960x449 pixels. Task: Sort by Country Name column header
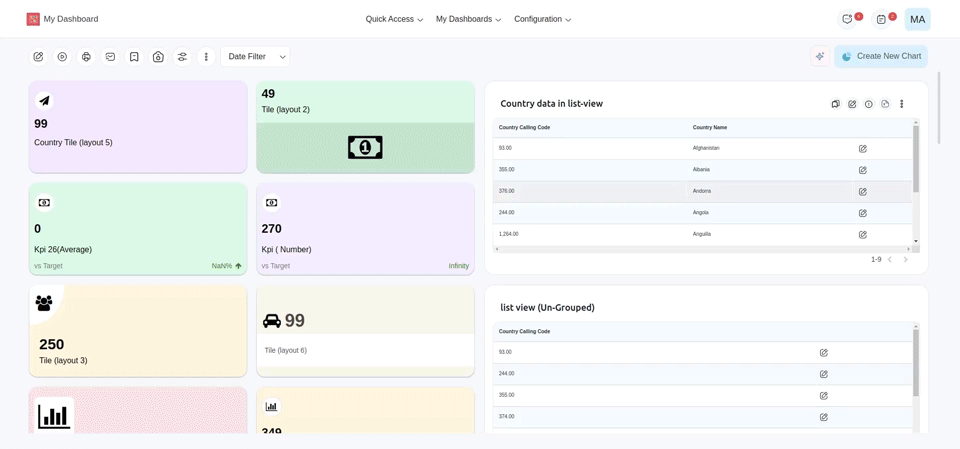click(710, 127)
